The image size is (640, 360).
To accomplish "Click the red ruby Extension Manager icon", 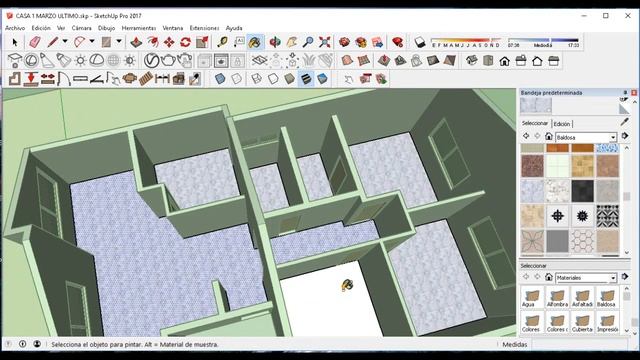I will (x=397, y=42).
